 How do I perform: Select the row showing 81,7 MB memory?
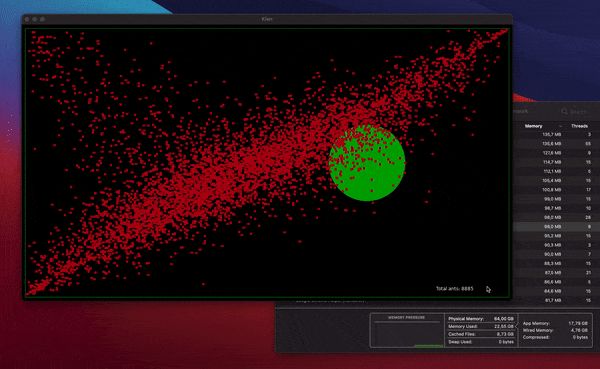556,300
